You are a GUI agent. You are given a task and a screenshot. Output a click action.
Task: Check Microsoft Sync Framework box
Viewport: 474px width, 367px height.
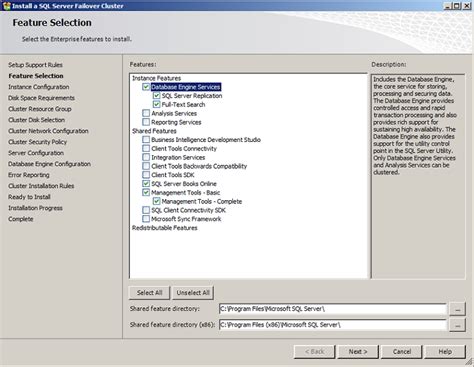[x=146, y=219]
